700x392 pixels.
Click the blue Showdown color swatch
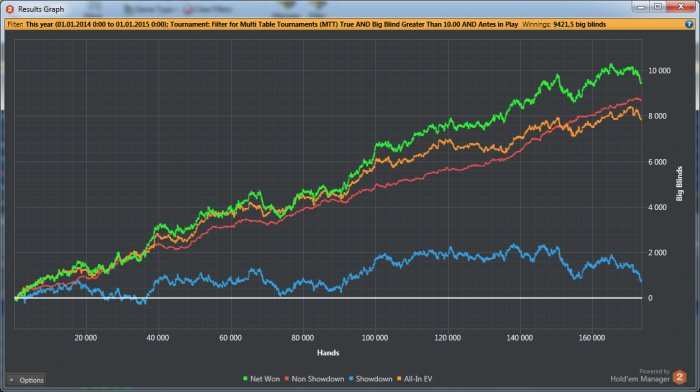pyautogui.click(x=351, y=379)
